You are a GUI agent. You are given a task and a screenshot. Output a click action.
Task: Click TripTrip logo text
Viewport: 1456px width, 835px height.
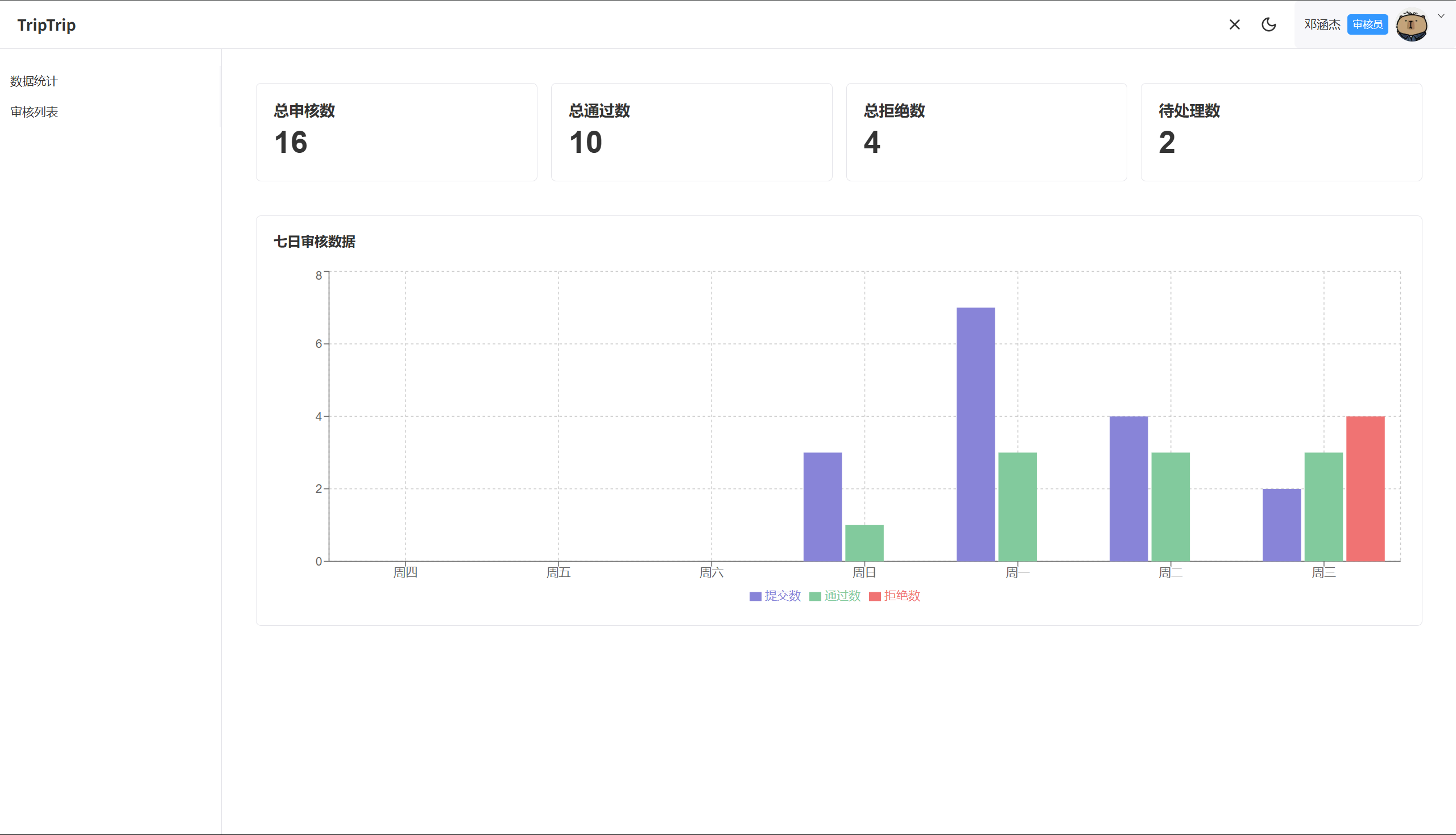47,25
